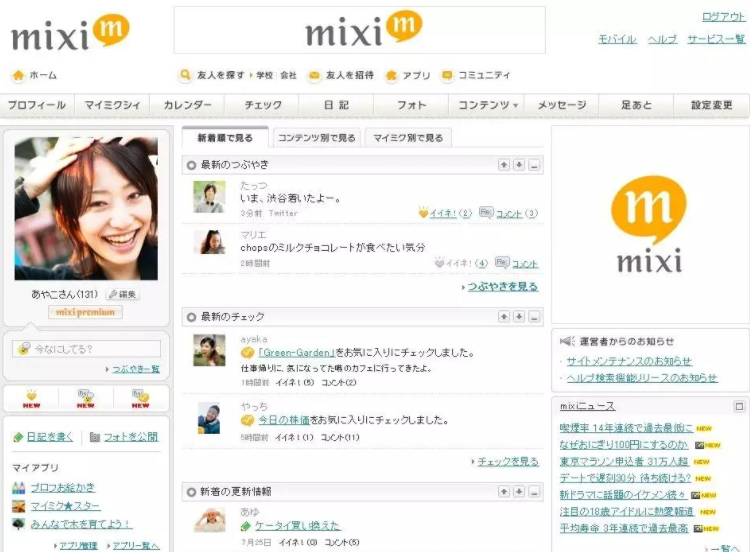The height and width of the screenshot is (552, 750).
Task: Focus the 今なにしてる? input field
Action: coord(87,349)
